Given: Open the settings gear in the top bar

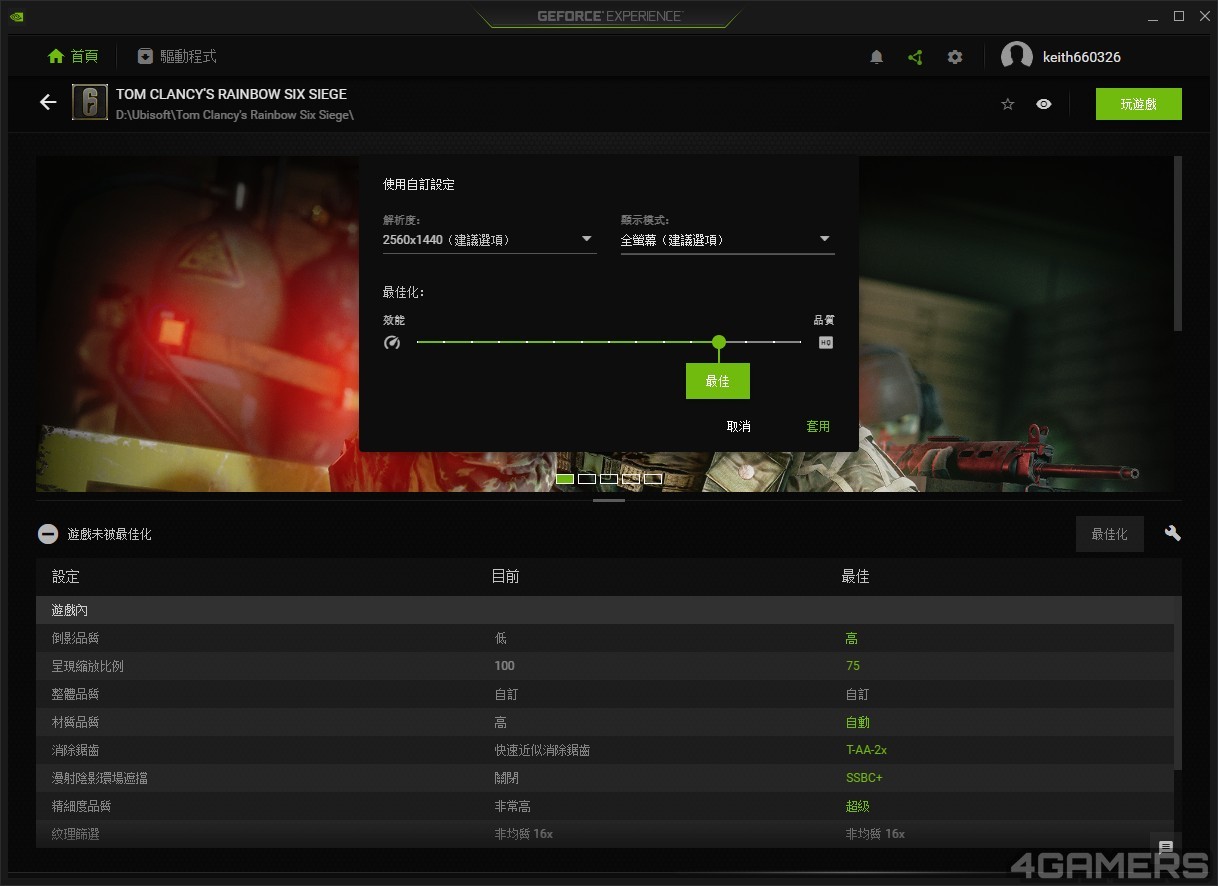Looking at the screenshot, I should [955, 57].
